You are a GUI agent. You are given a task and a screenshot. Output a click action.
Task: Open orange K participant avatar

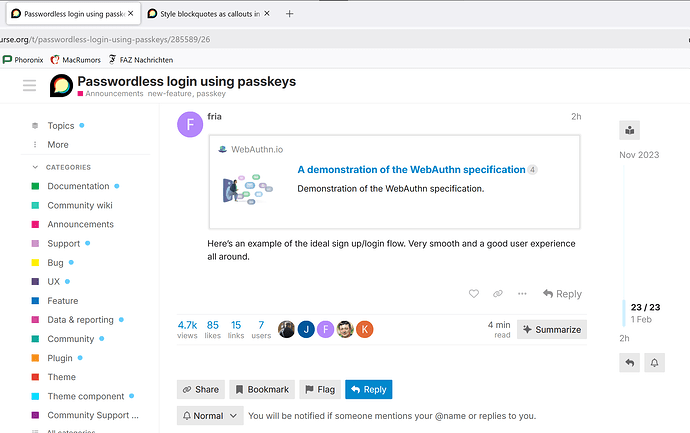[365, 329]
